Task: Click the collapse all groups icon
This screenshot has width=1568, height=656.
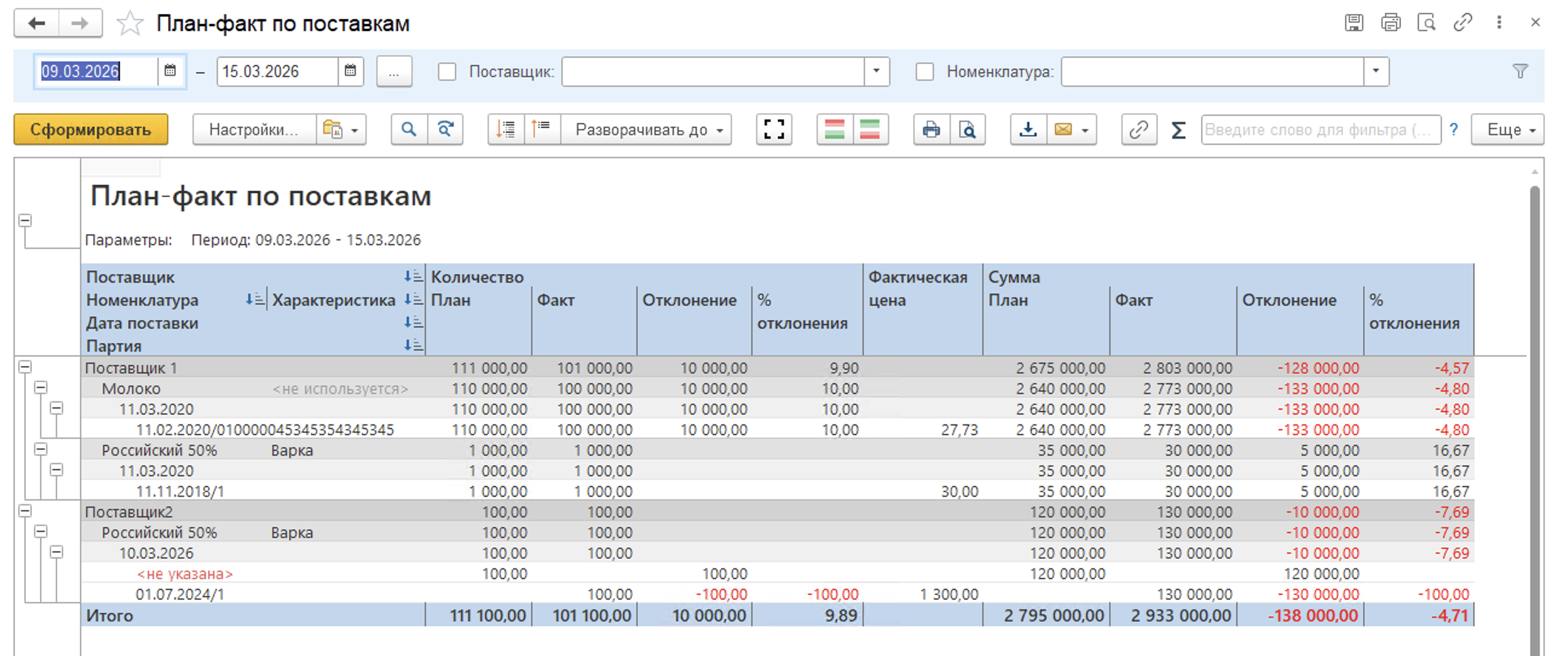Action: pos(541,129)
